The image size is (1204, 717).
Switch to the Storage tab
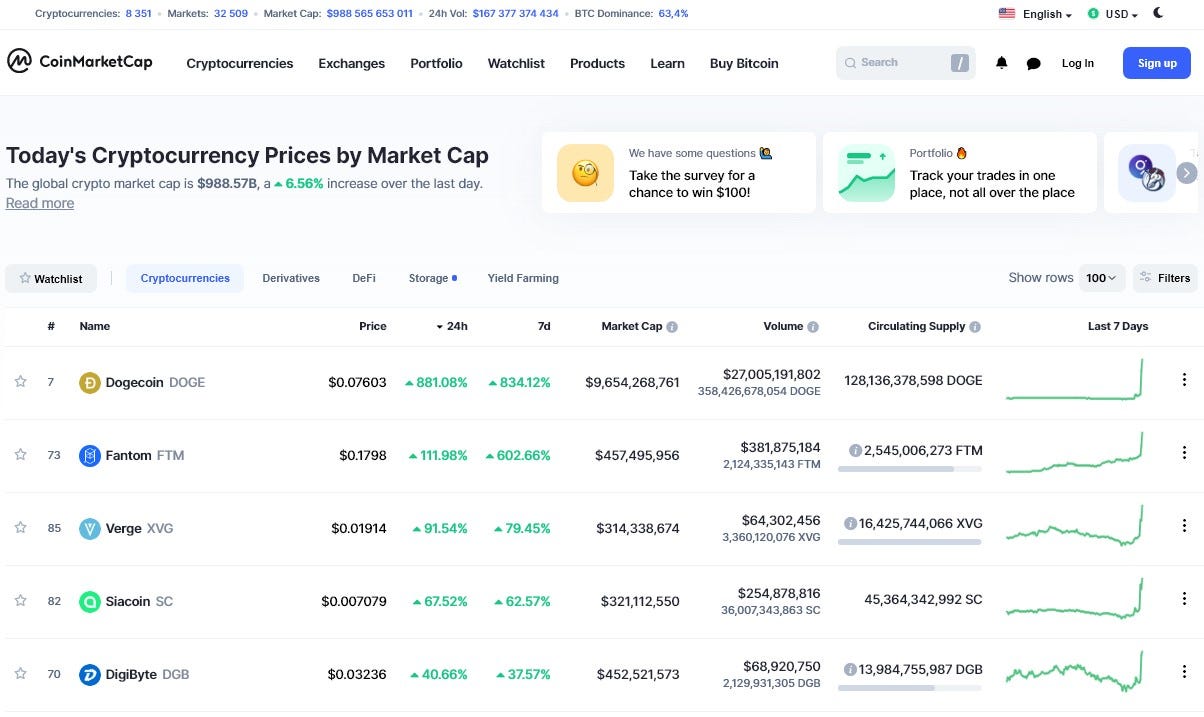coord(432,278)
